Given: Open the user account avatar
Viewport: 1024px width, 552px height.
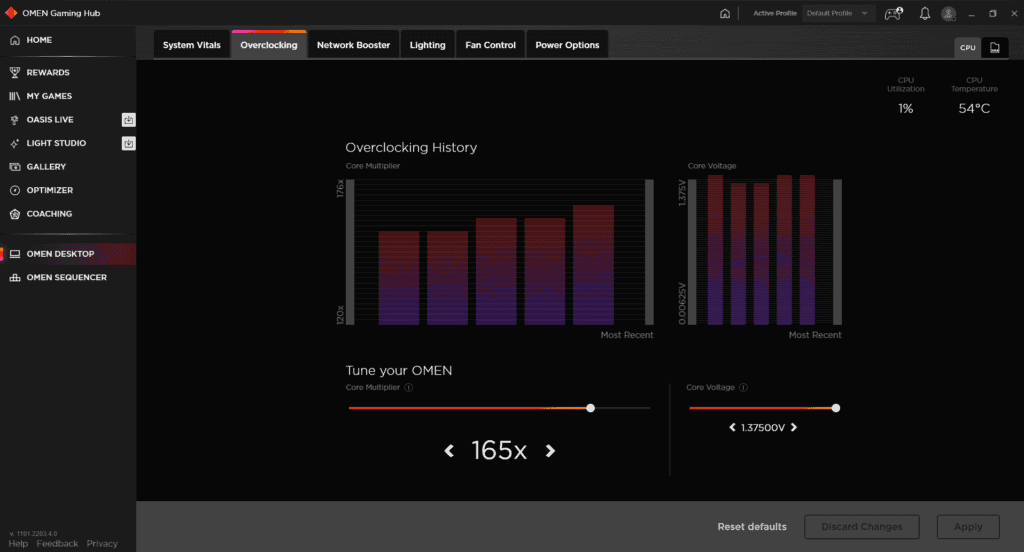Looking at the screenshot, I should click(949, 13).
